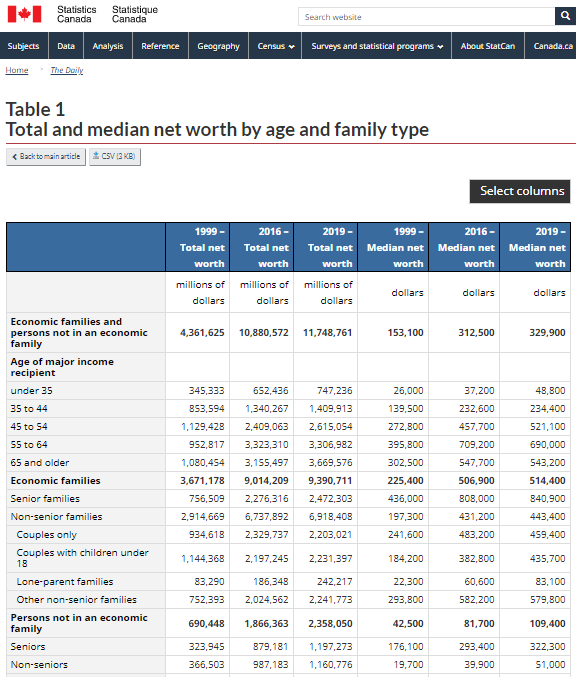The image size is (576, 677).
Task: Download the CSV (3 KB) file
Action: tap(115, 156)
